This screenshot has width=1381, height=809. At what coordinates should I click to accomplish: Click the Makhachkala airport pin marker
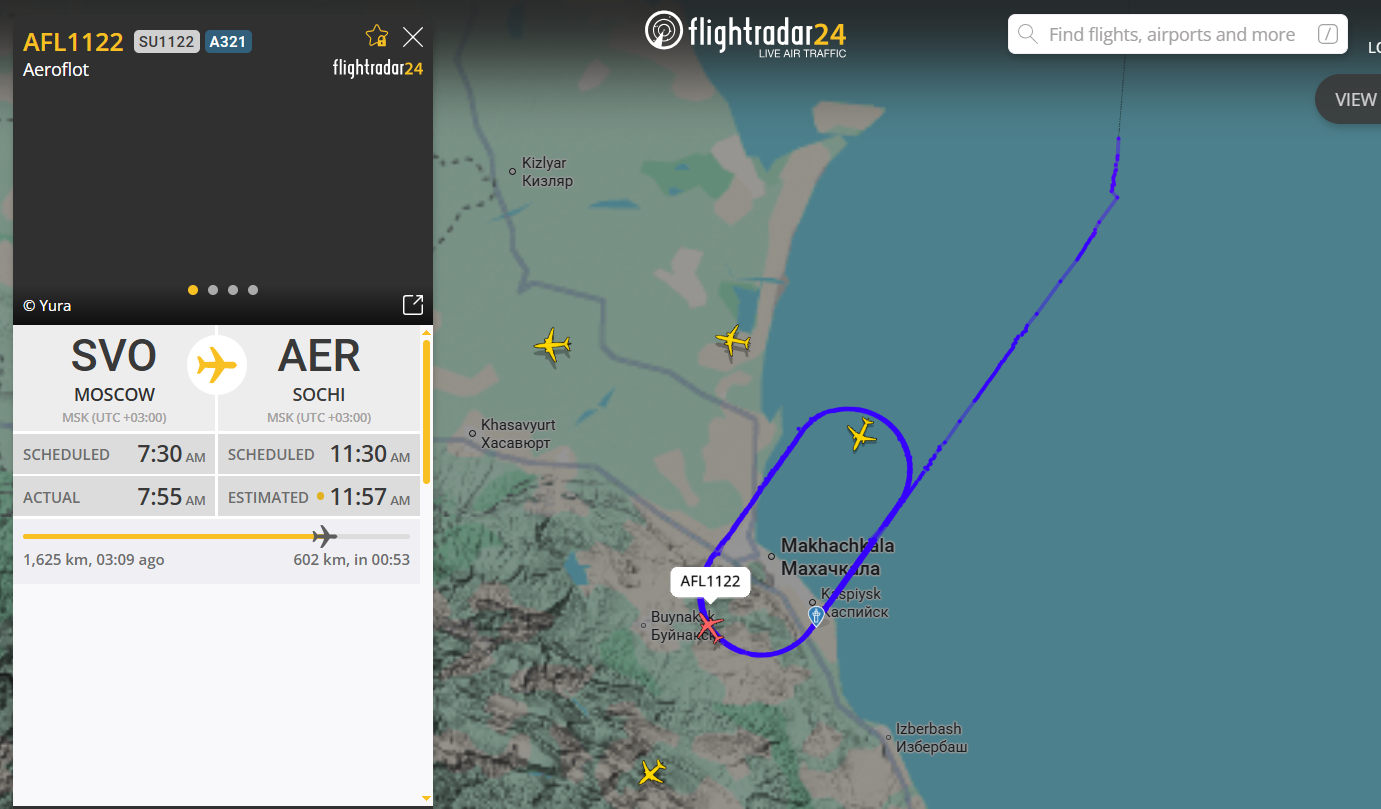point(816,614)
